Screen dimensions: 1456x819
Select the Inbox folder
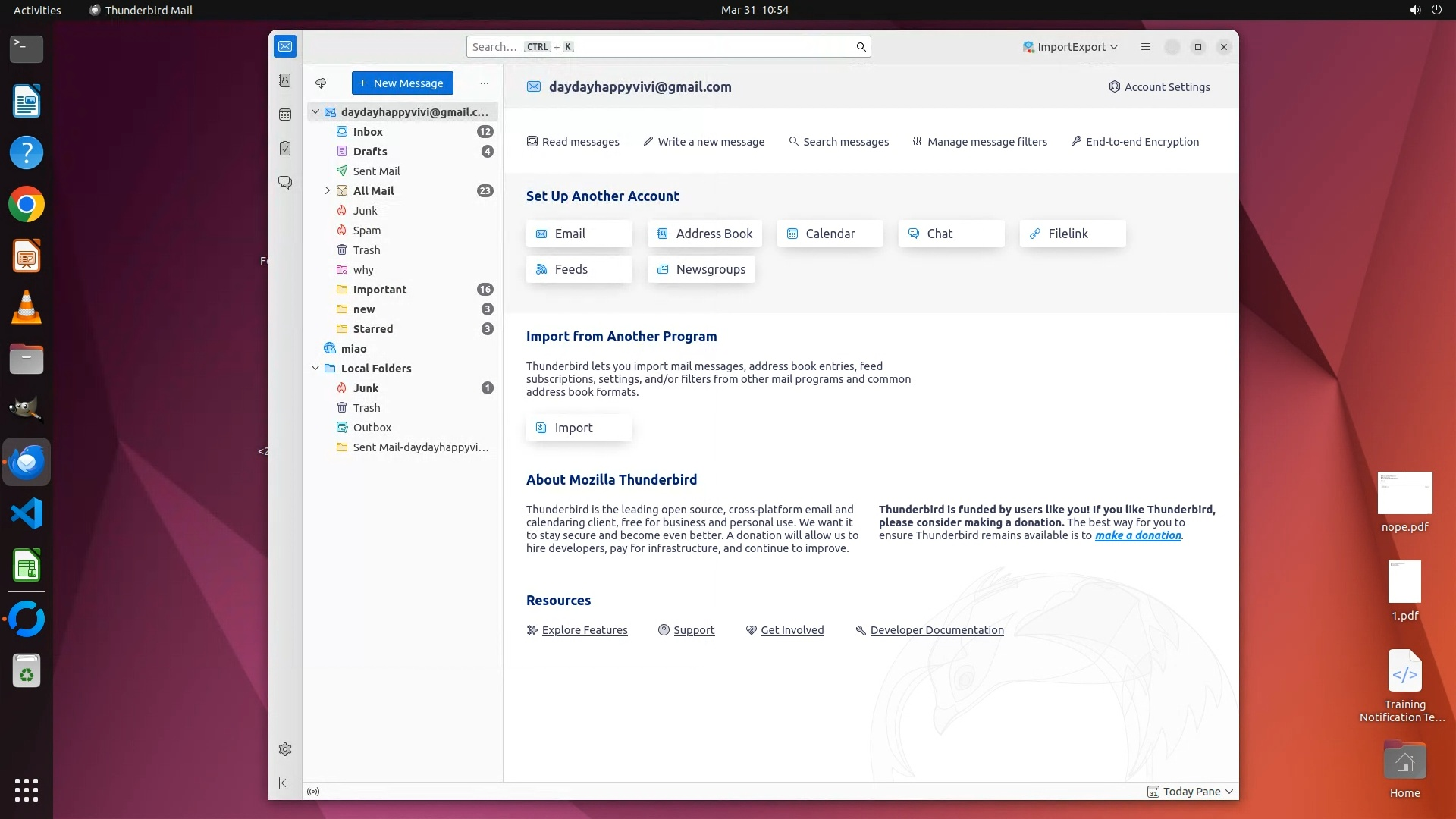pyautogui.click(x=368, y=132)
